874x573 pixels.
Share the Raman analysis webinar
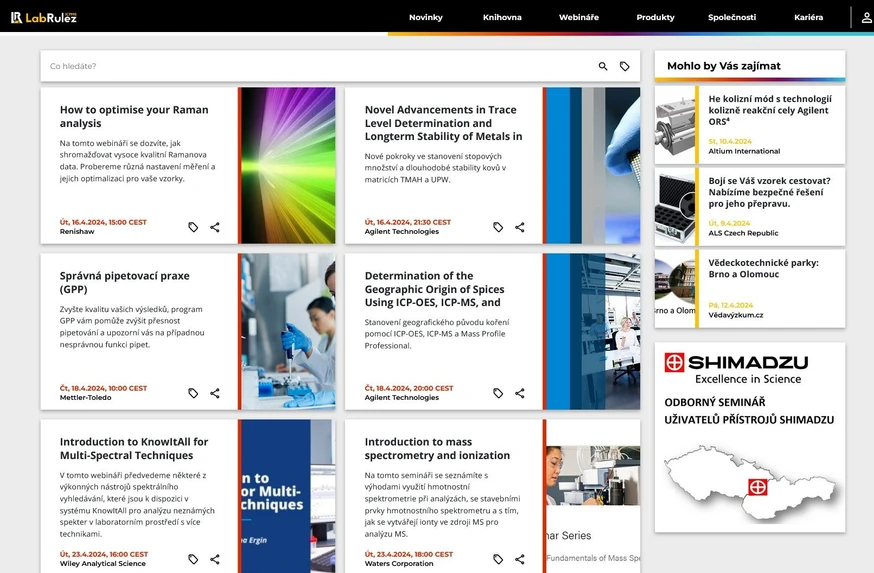(215, 227)
